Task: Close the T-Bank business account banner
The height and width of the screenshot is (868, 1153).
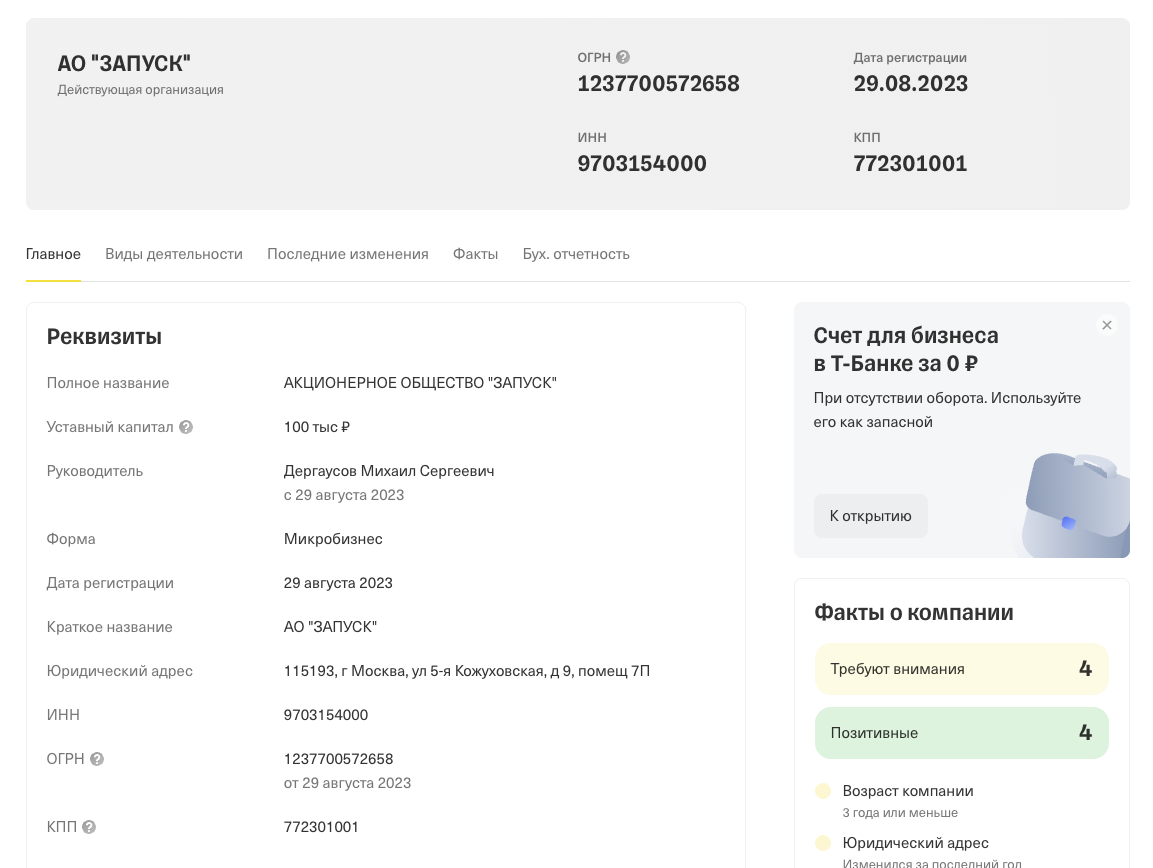Action: tap(1106, 325)
